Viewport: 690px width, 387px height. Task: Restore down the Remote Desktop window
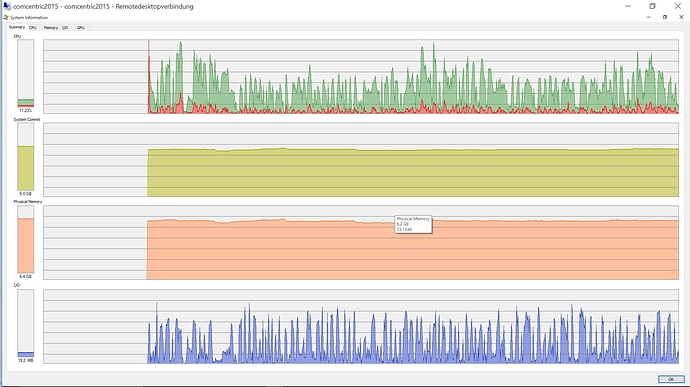pyautogui.click(x=653, y=6)
